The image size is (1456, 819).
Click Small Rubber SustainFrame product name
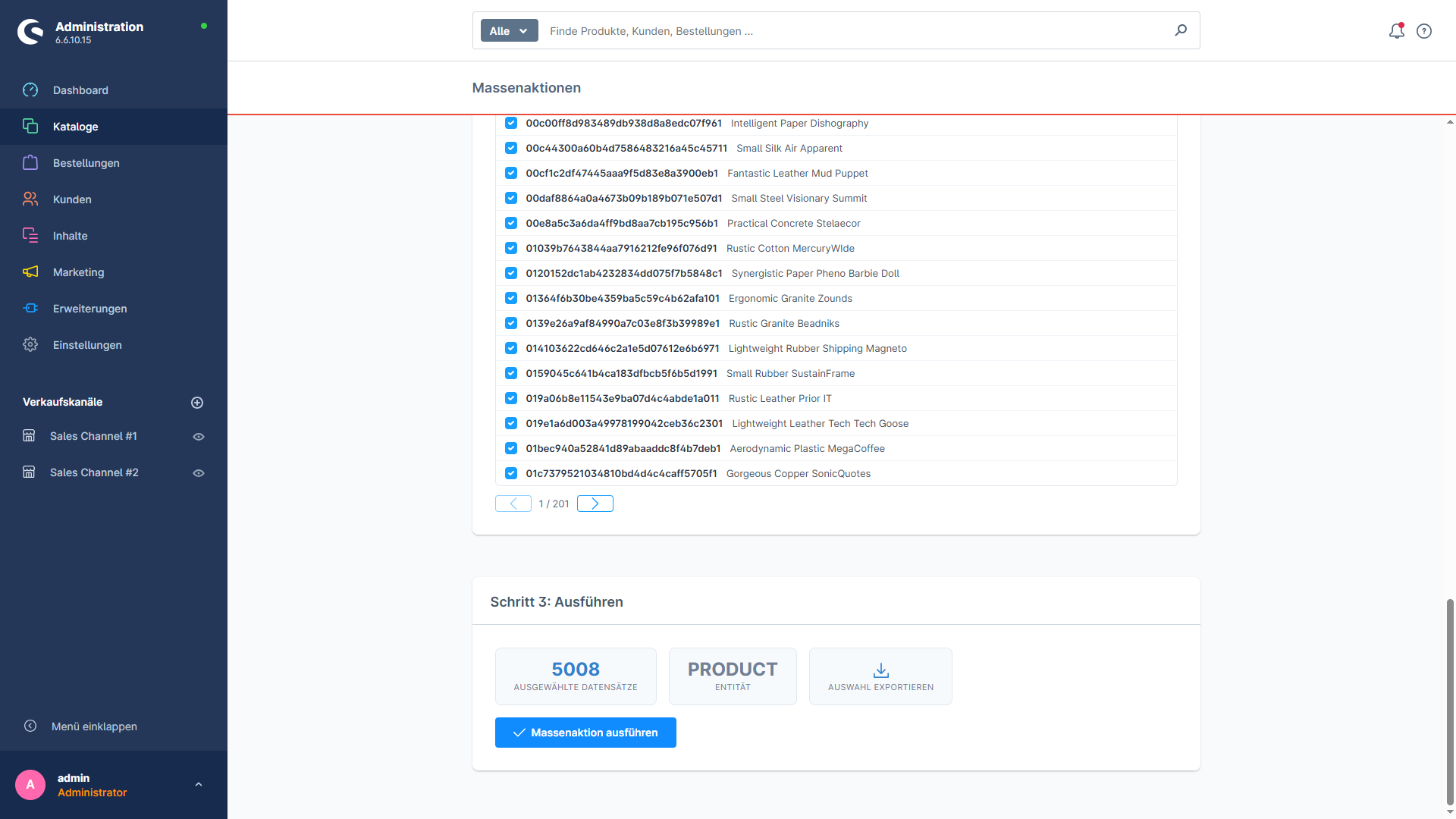click(x=790, y=373)
